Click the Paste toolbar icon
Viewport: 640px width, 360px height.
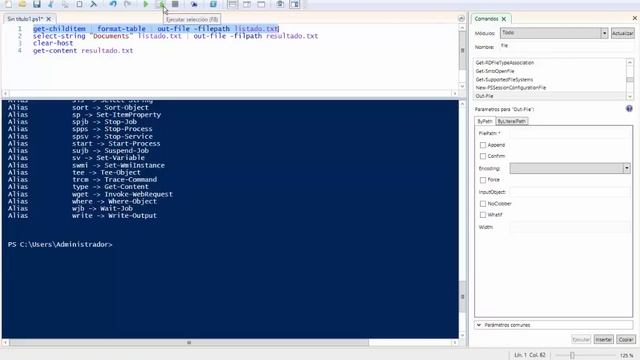pyautogui.click(x=80, y=4)
